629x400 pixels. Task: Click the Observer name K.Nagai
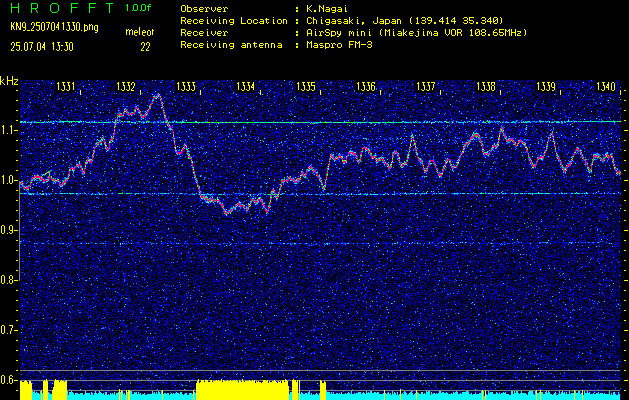[327, 9]
